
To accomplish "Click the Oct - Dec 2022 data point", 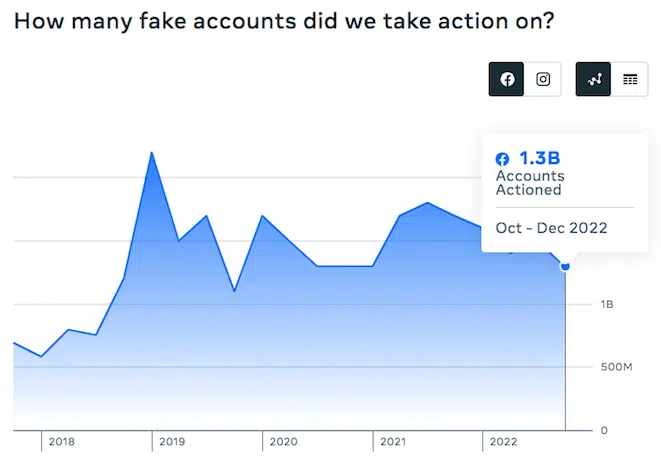I will point(566,266).
